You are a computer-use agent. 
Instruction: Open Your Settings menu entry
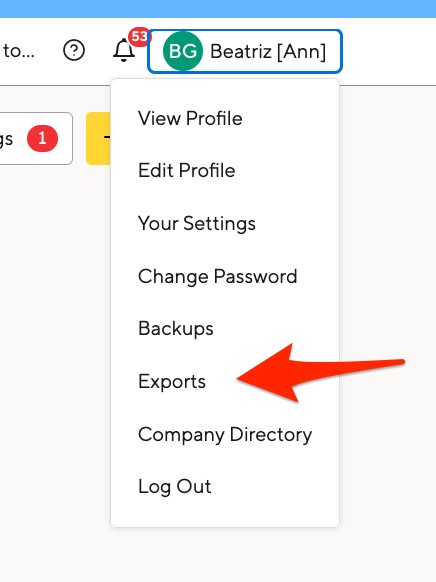[x=197, y=223]
